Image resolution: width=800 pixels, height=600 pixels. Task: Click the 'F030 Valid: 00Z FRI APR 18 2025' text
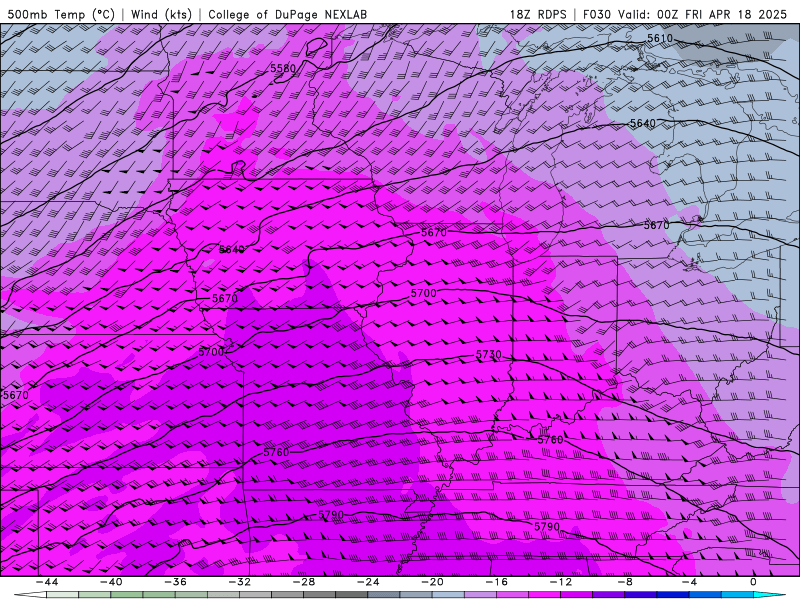pyautogui.click(x=684, y=14)
